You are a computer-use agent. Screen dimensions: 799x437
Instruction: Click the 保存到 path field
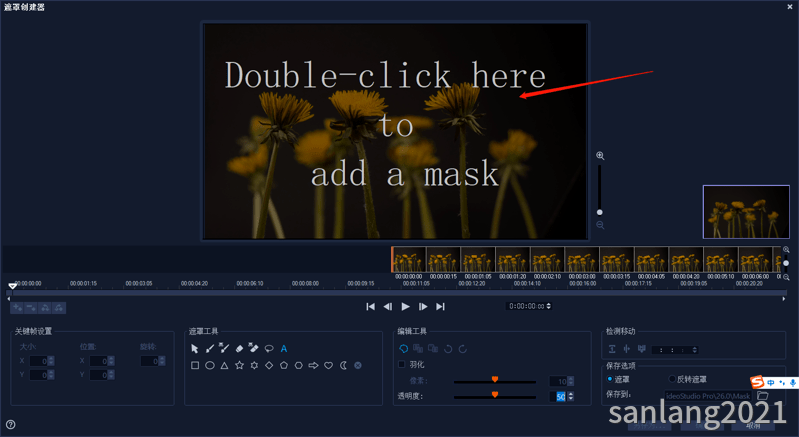click(708, 396)
